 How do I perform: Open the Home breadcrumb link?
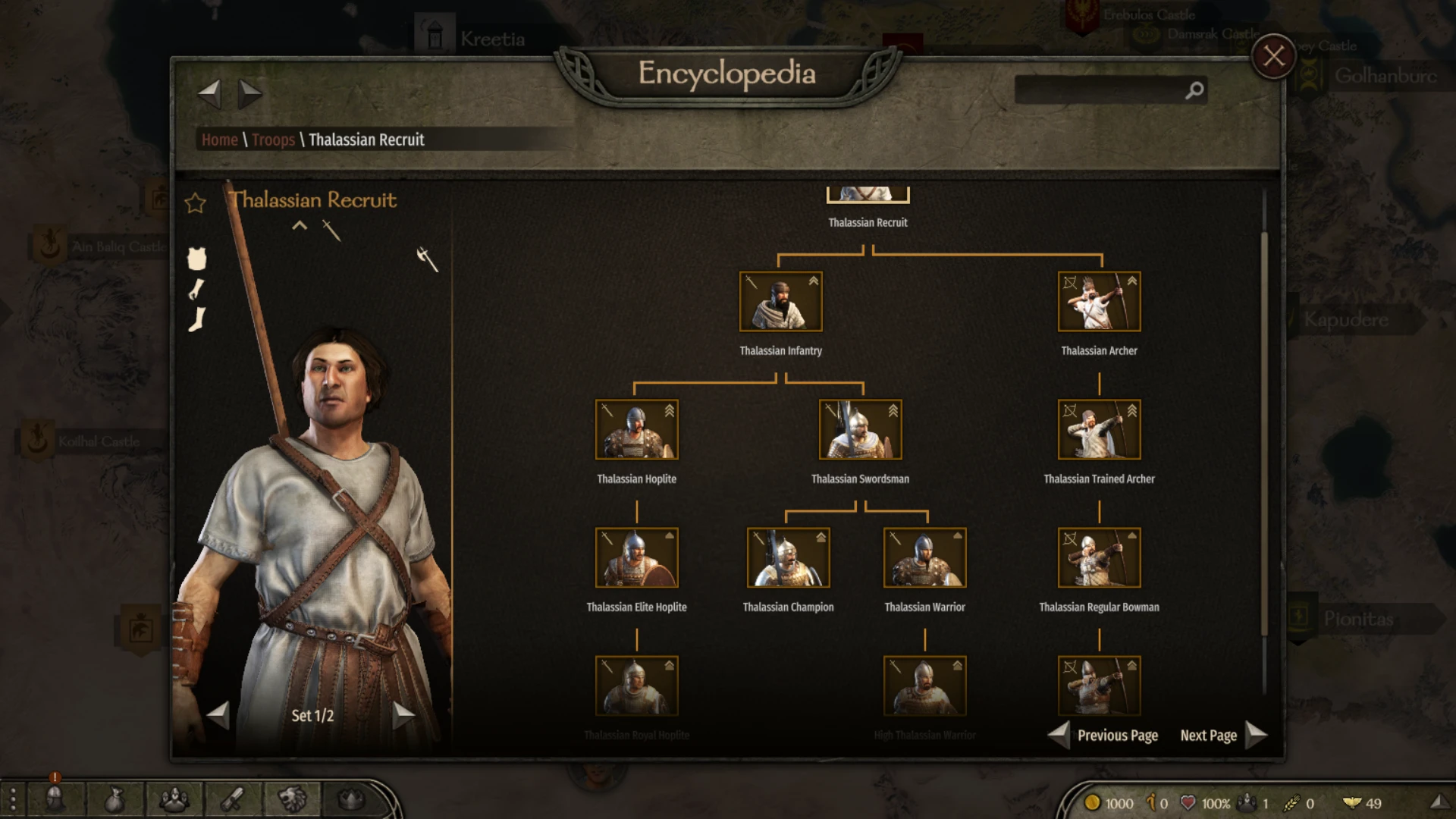(220, 140)
